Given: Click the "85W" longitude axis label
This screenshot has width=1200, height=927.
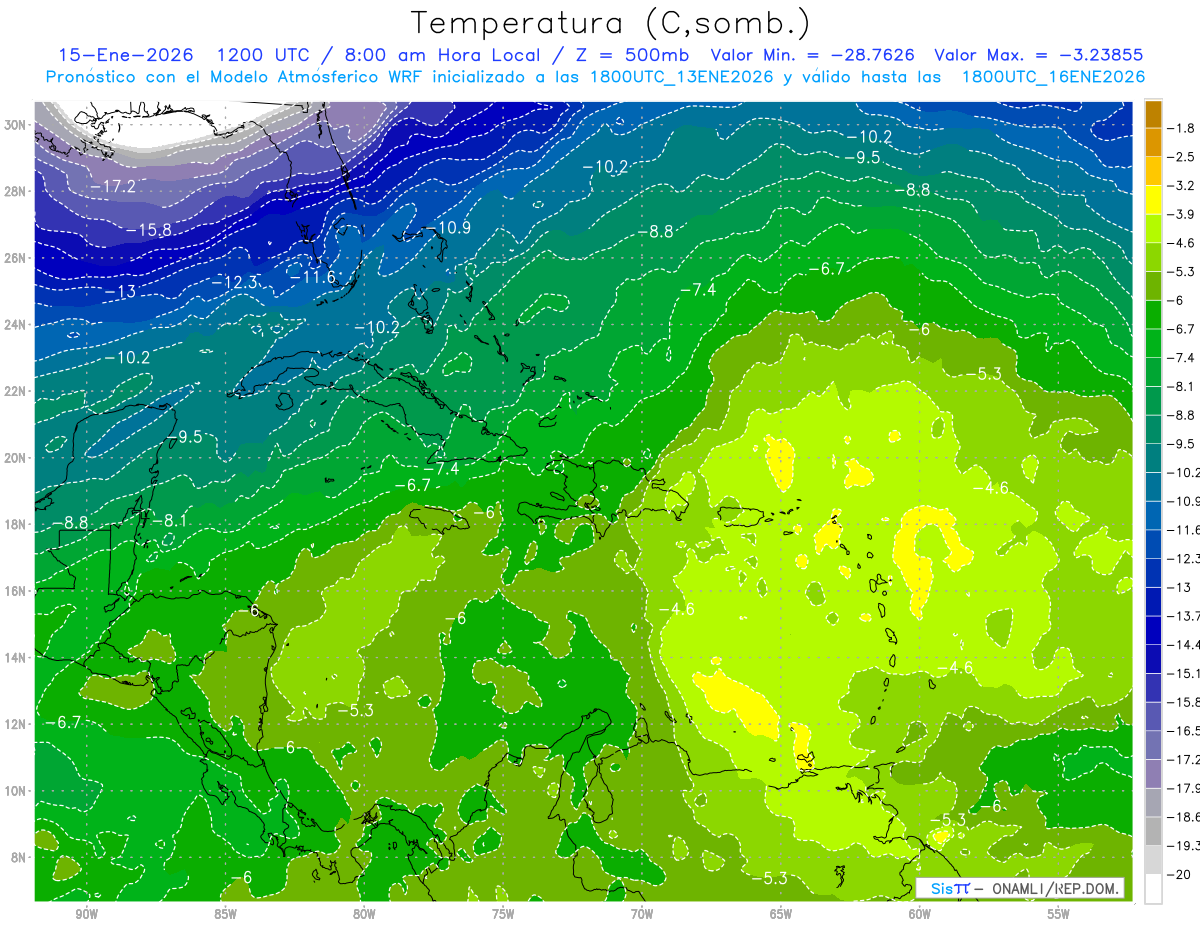Looking at the screenshot, I should pyautogui.click(x=225, y=914).
